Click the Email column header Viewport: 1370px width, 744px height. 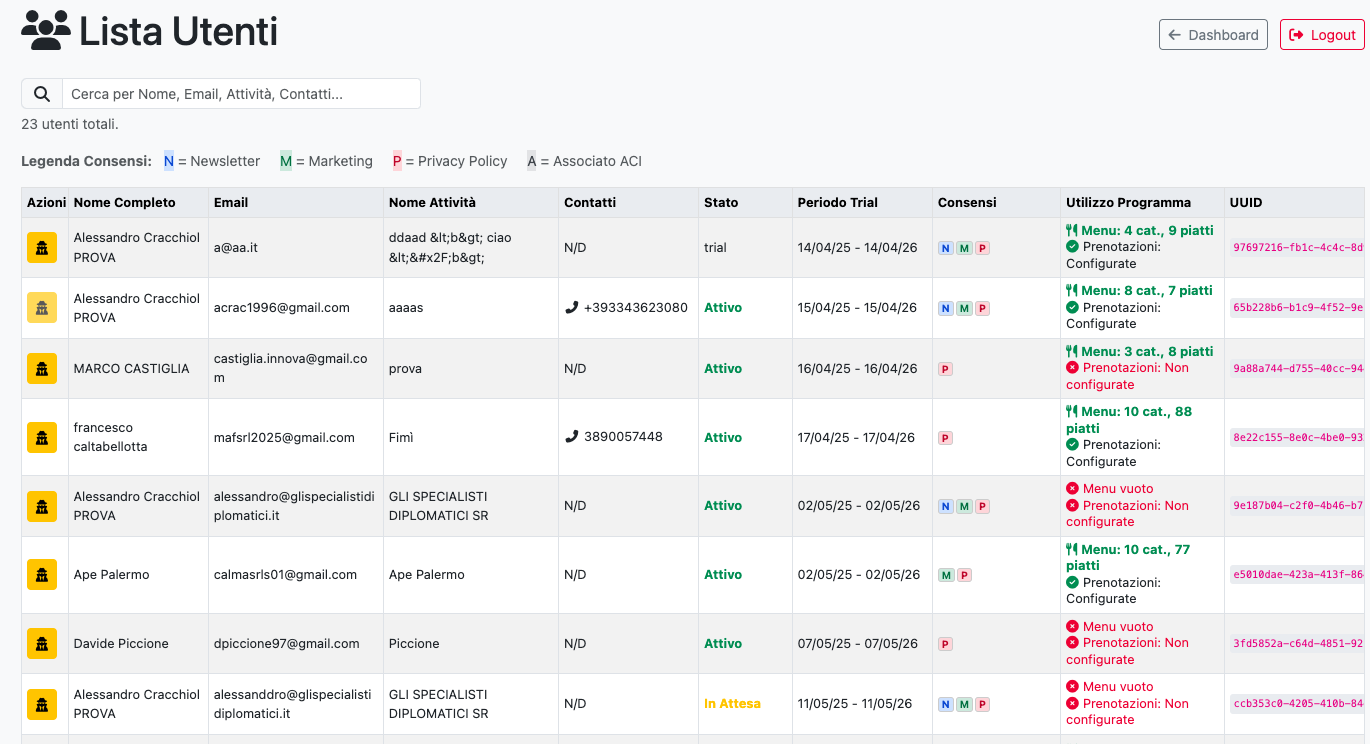click(x=296, y=202)
